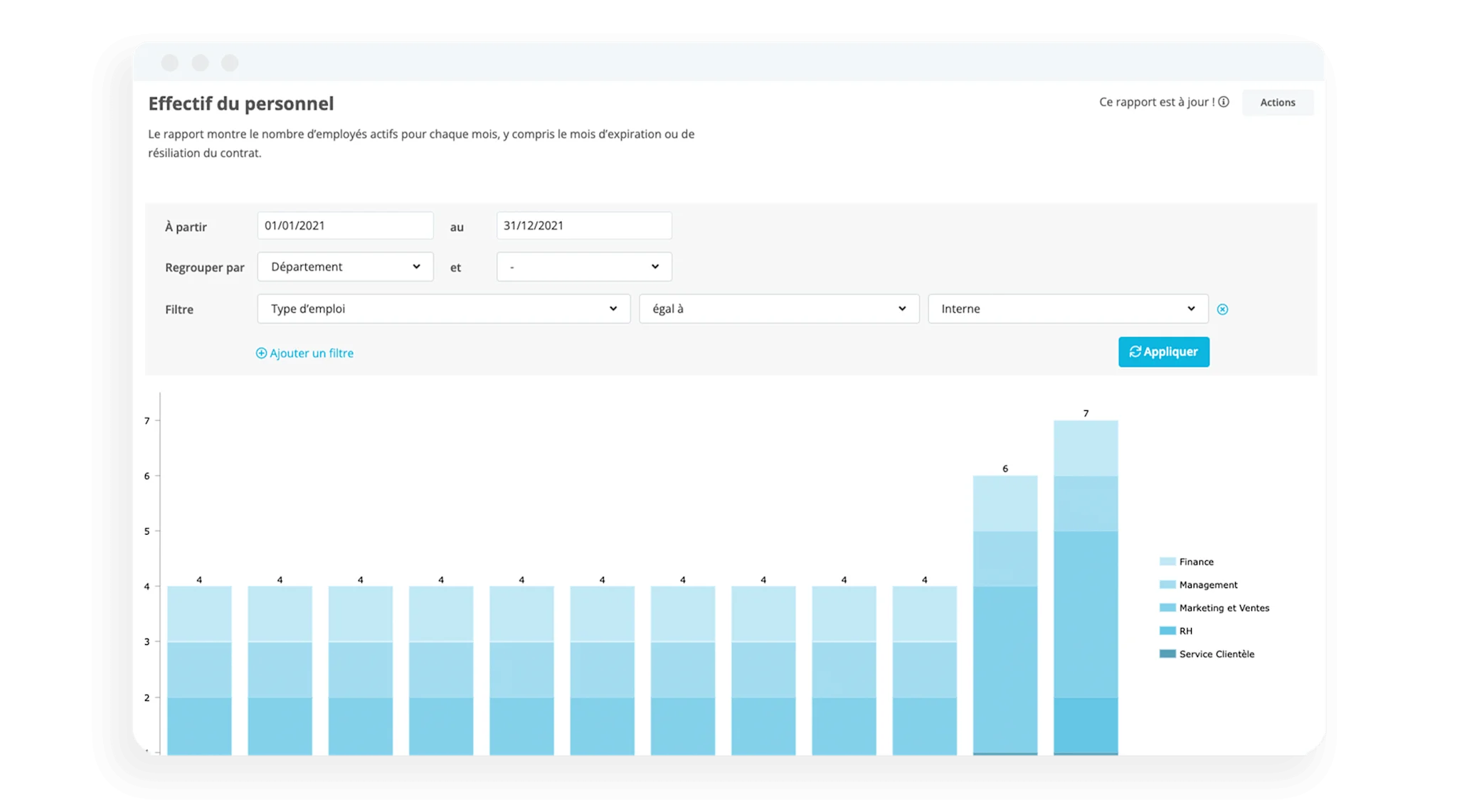Click the Appliquer button
1457x812 pixels.
tap(1163, 352)
